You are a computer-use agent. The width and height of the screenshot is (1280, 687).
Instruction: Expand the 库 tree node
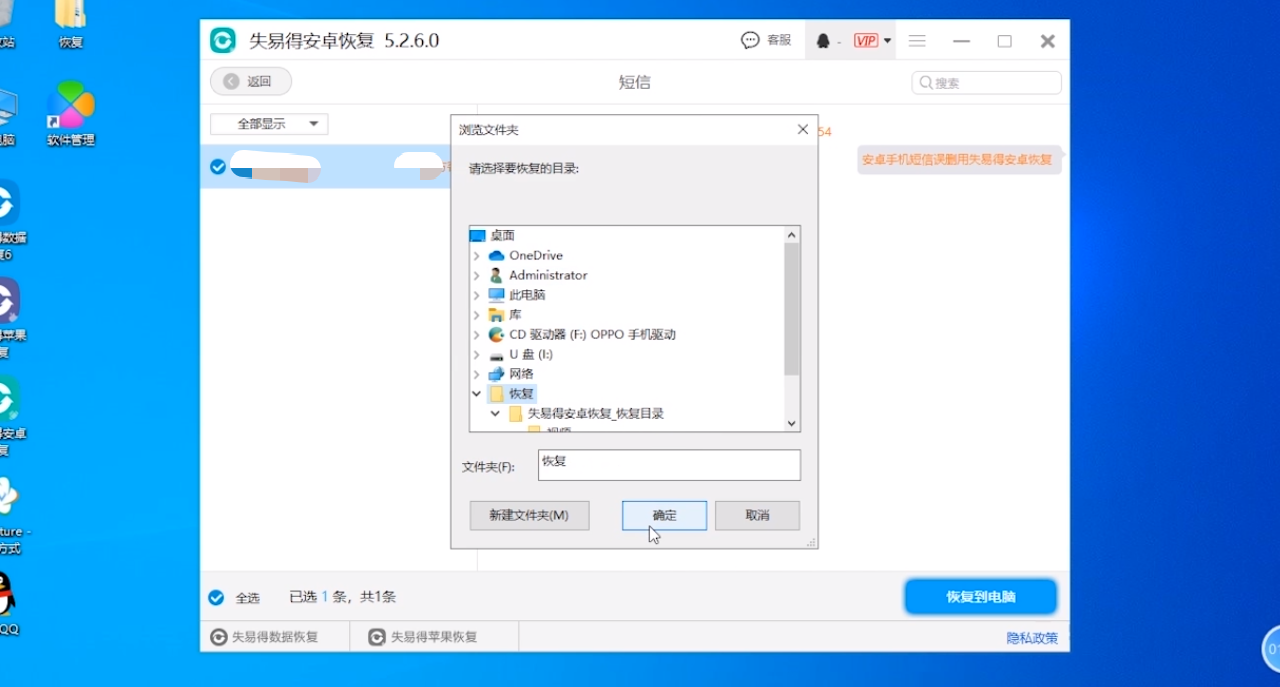point(476,315)
